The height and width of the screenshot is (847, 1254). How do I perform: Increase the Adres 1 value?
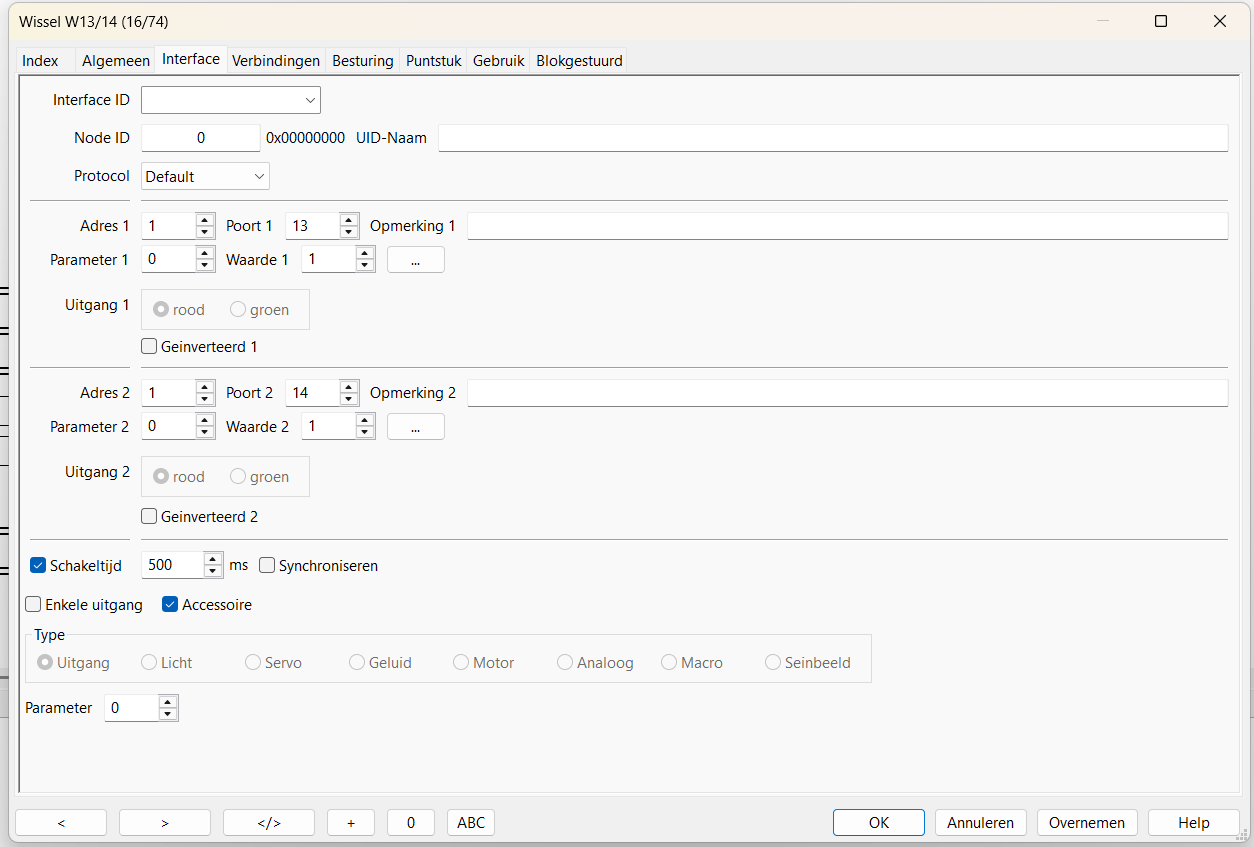(205, 220)
